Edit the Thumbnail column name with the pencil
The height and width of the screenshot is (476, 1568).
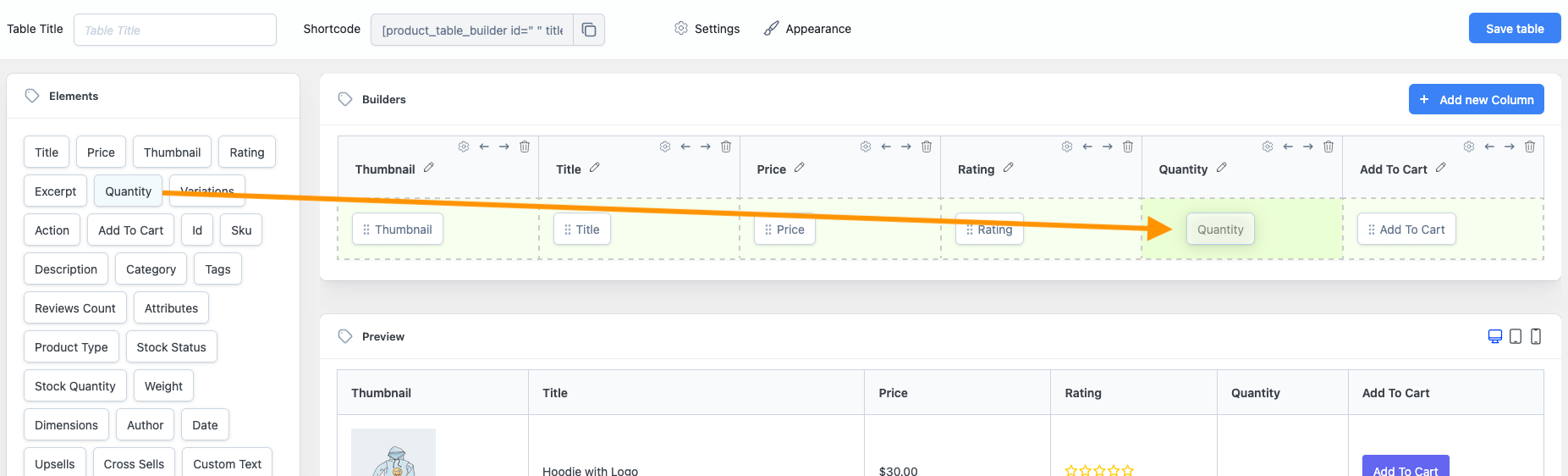coord(429,168)
